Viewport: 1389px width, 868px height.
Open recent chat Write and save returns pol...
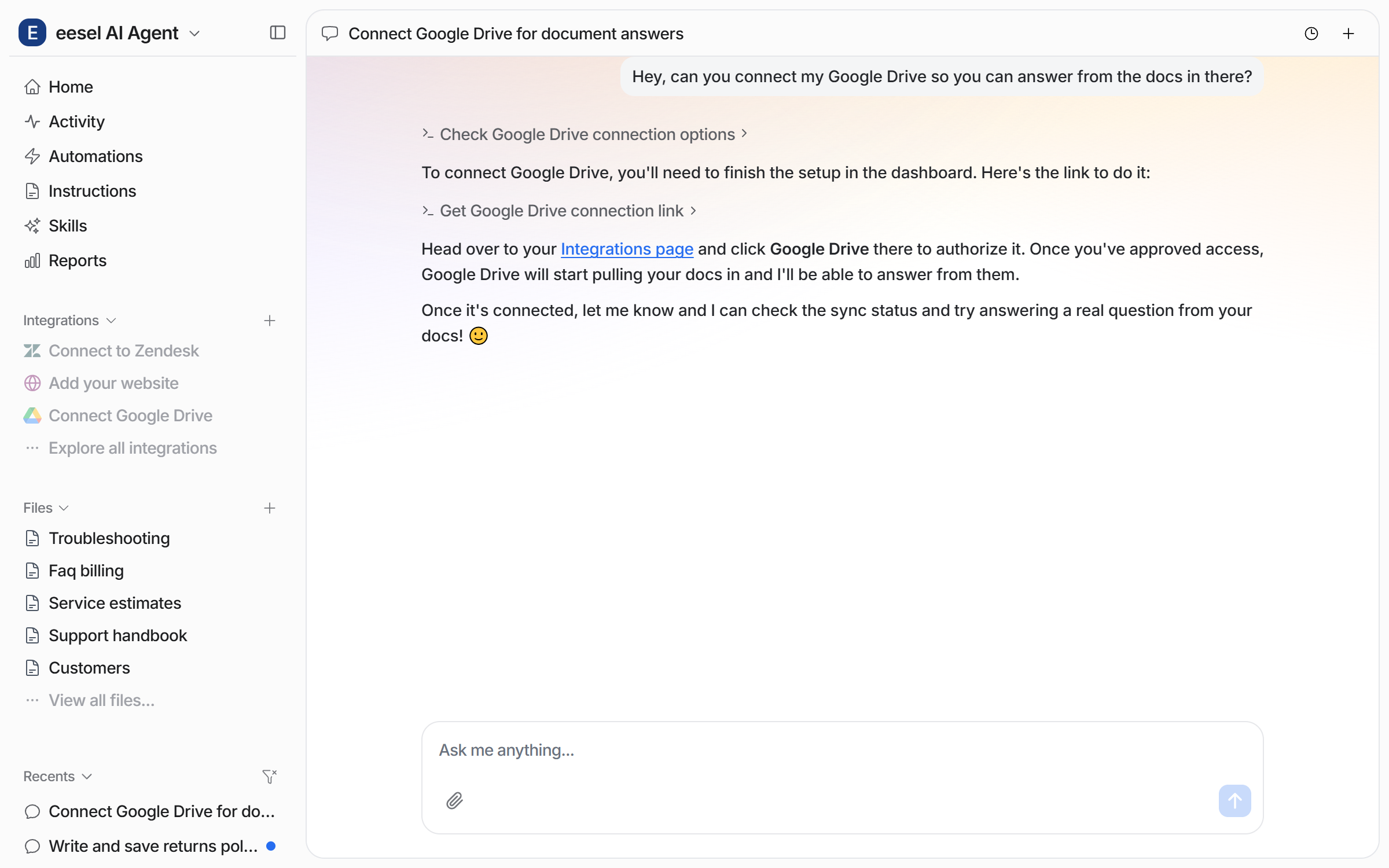point(152,846)
